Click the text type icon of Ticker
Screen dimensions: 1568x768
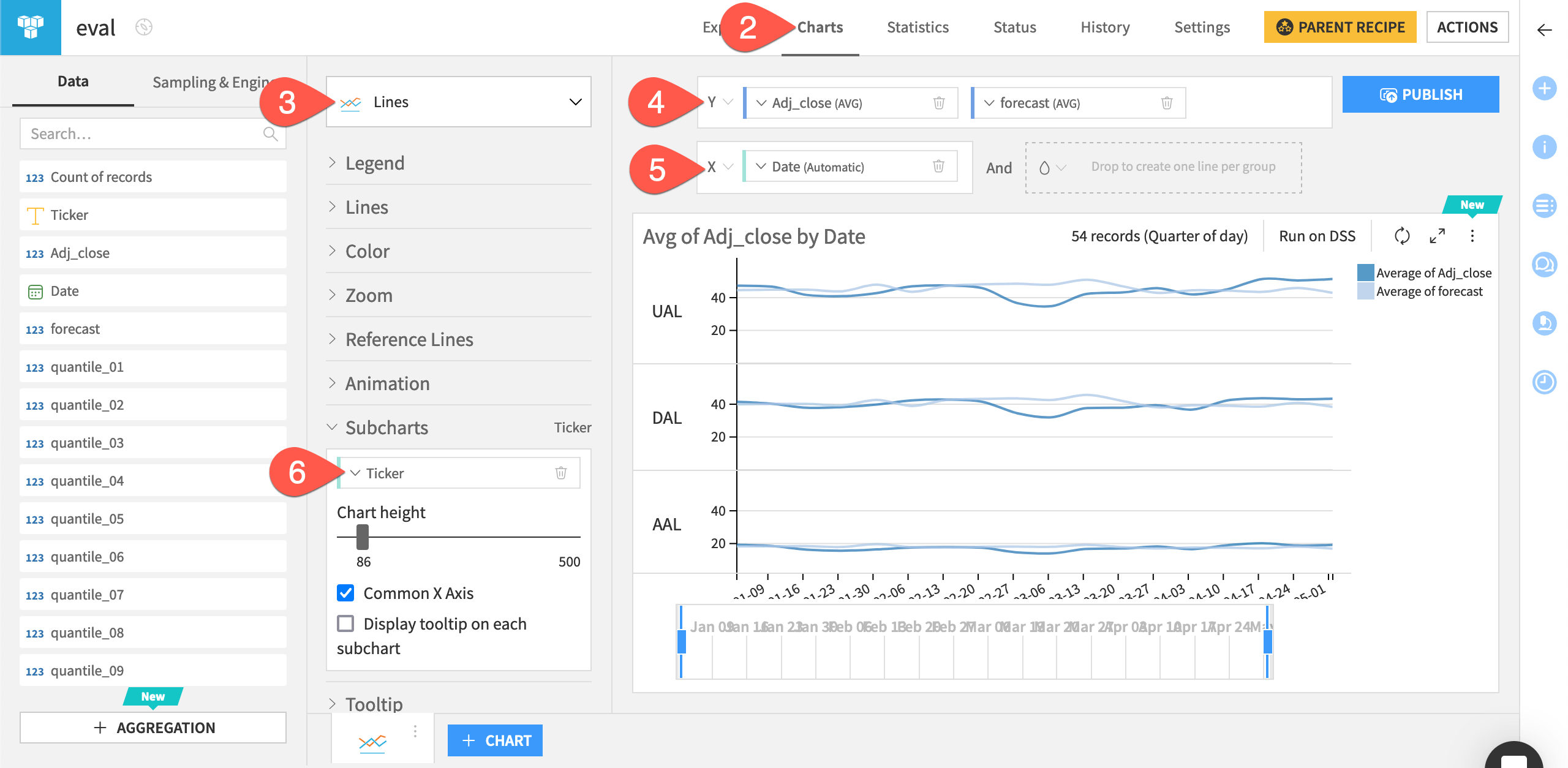tap(36, 216)
